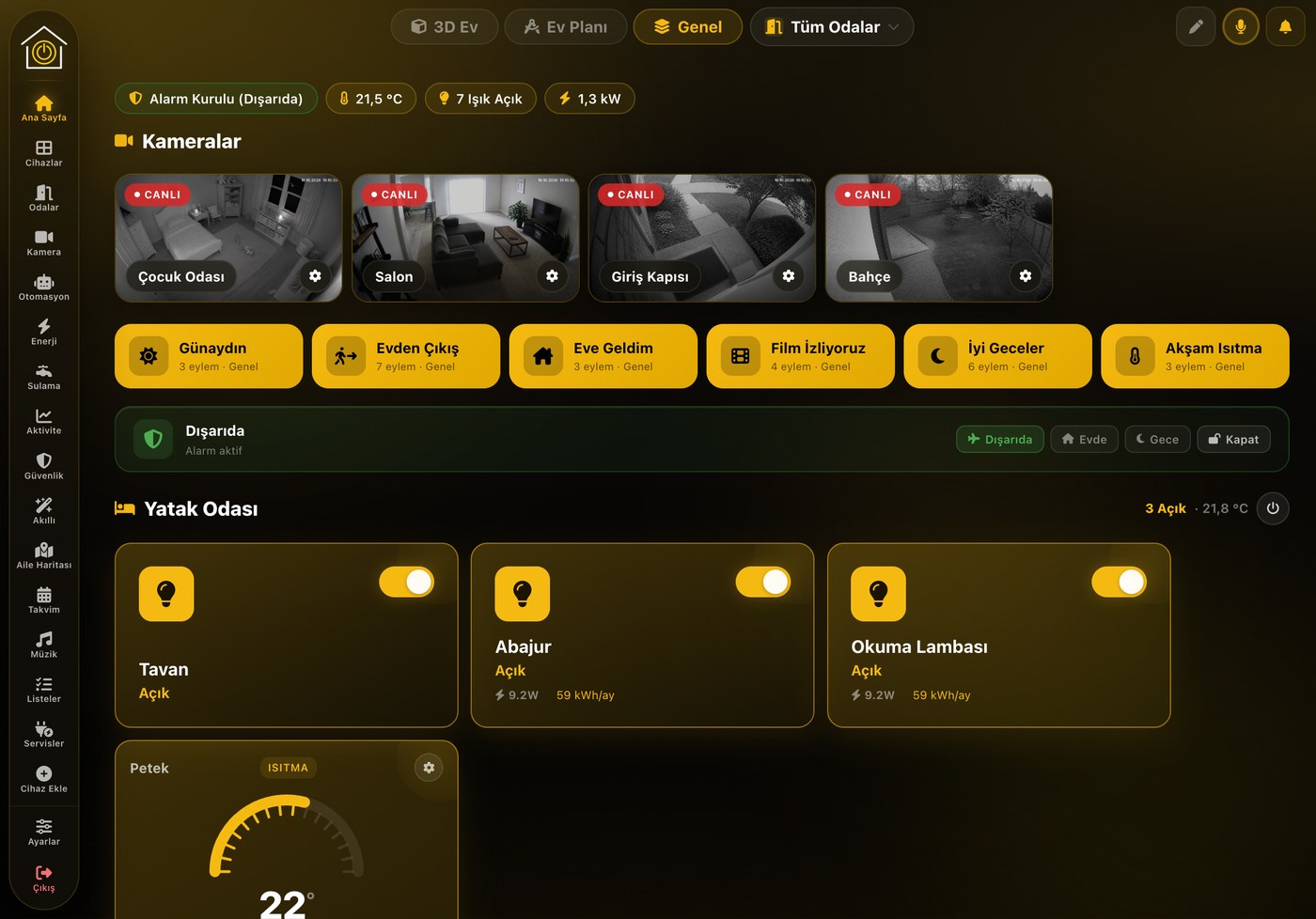The width and height of the screenshot is (1316, 919).
Task: Switch to 3D Ev tab
Action: pos(445,26)
